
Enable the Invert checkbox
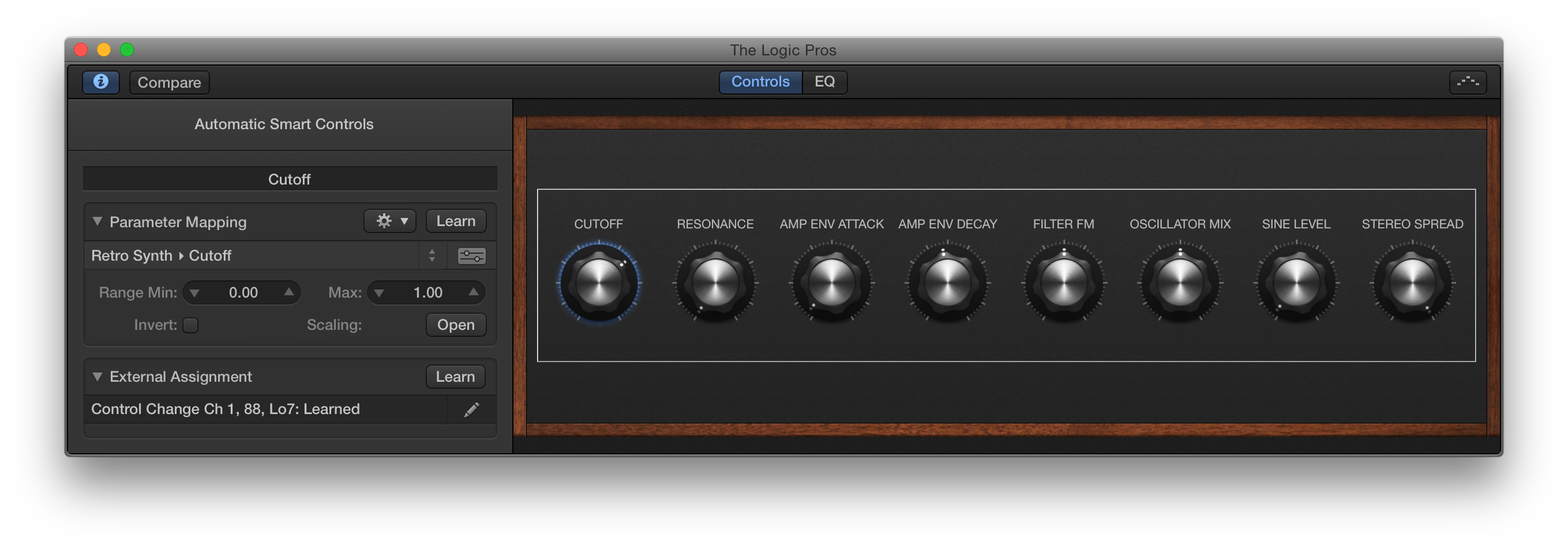(x=190, y=325)
